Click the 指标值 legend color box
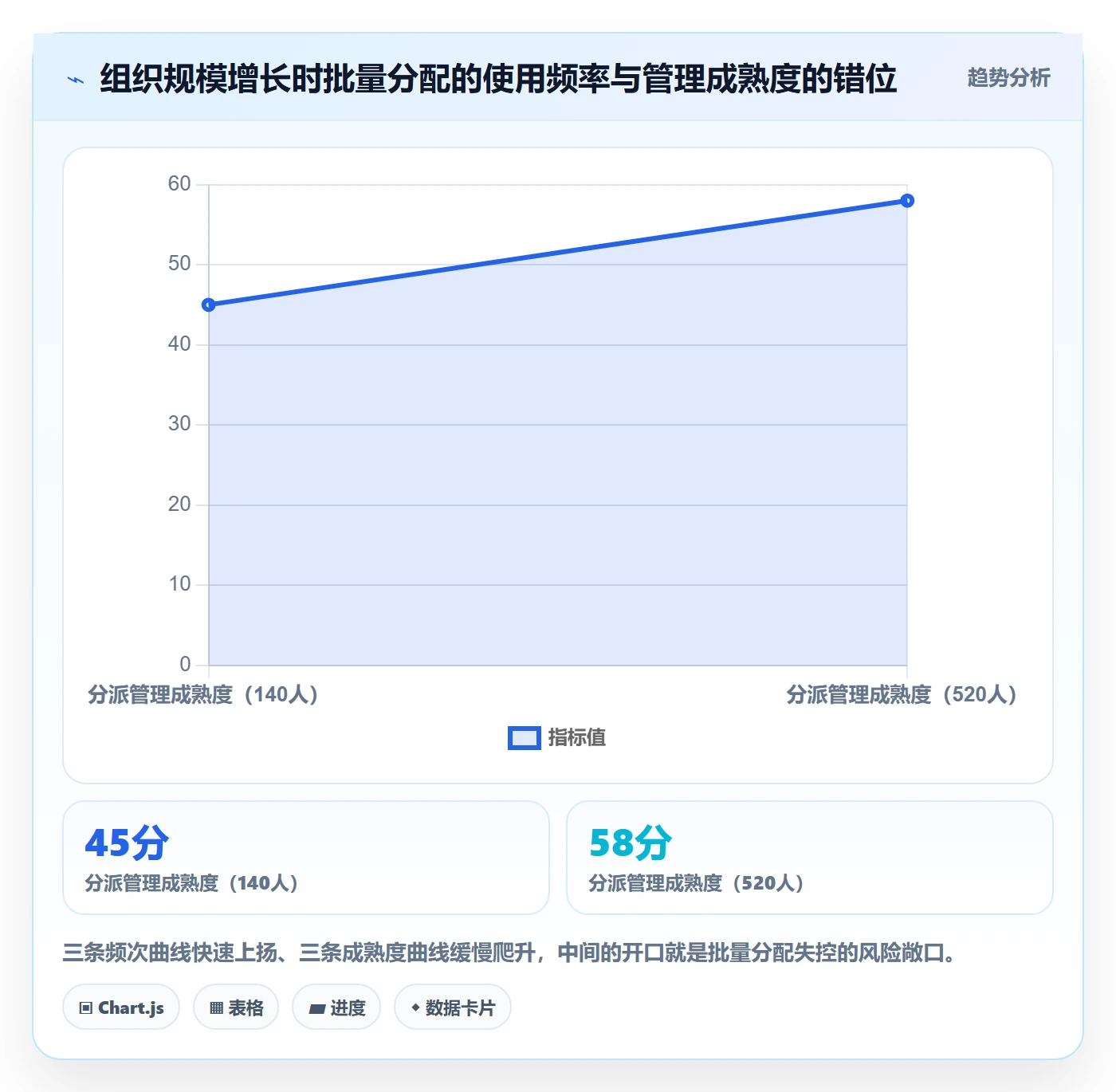This screenshot has width=1116, height=1092. coord(525,738)
